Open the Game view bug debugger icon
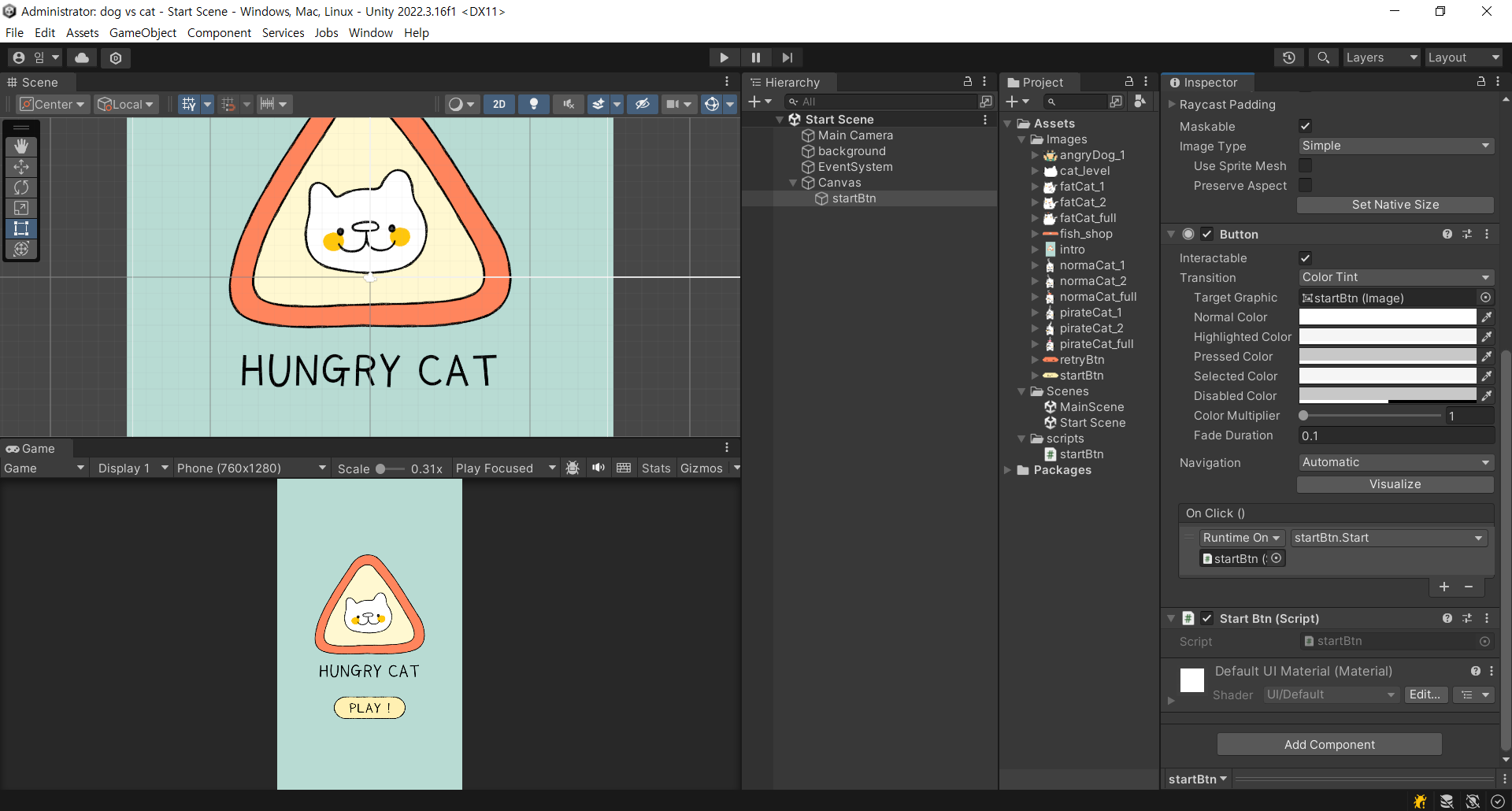 coord(573,468)
